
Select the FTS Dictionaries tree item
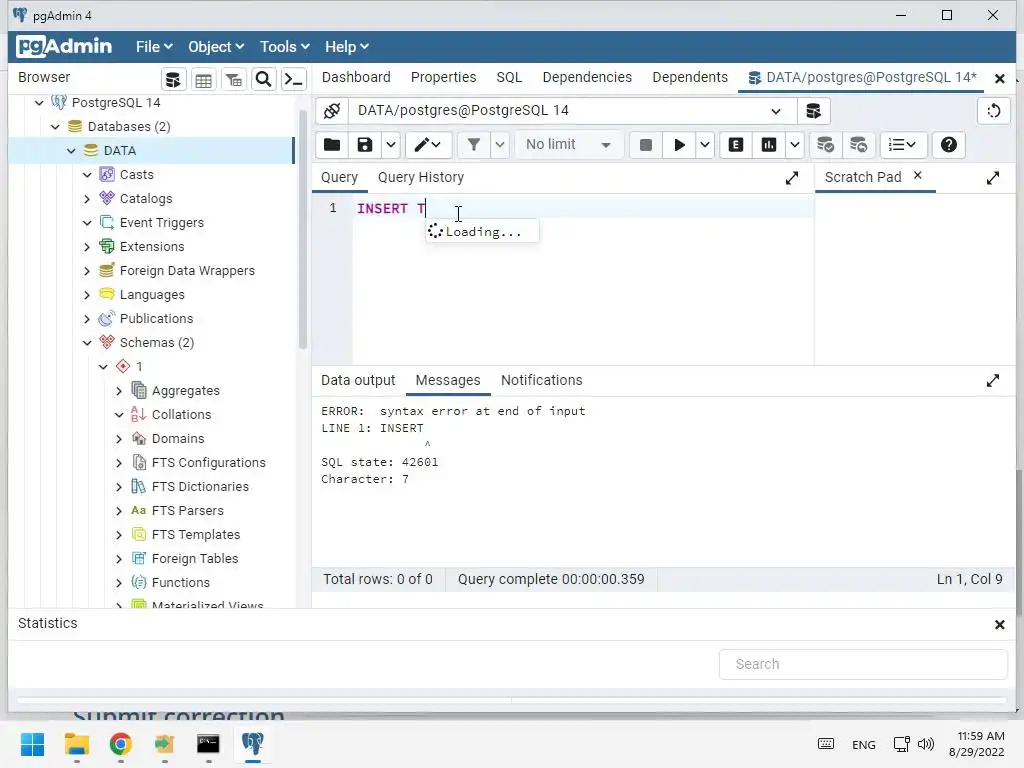click(x=200, y=487)
